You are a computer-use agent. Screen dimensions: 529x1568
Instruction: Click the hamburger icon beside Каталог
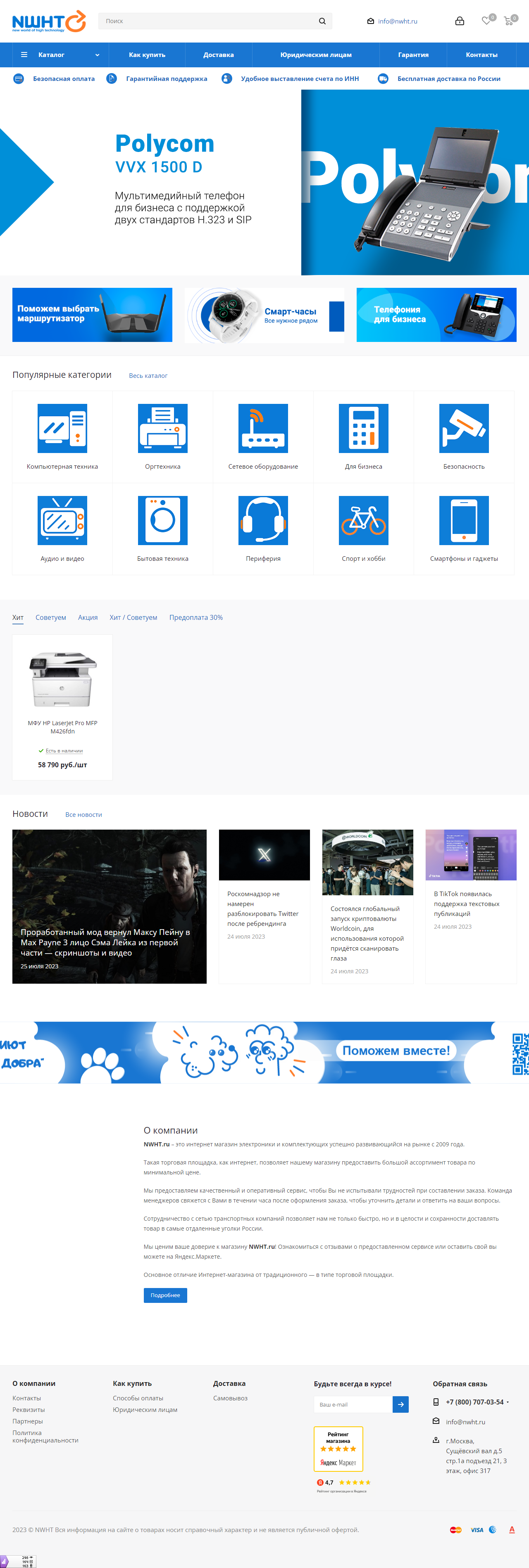coord(24,55)
